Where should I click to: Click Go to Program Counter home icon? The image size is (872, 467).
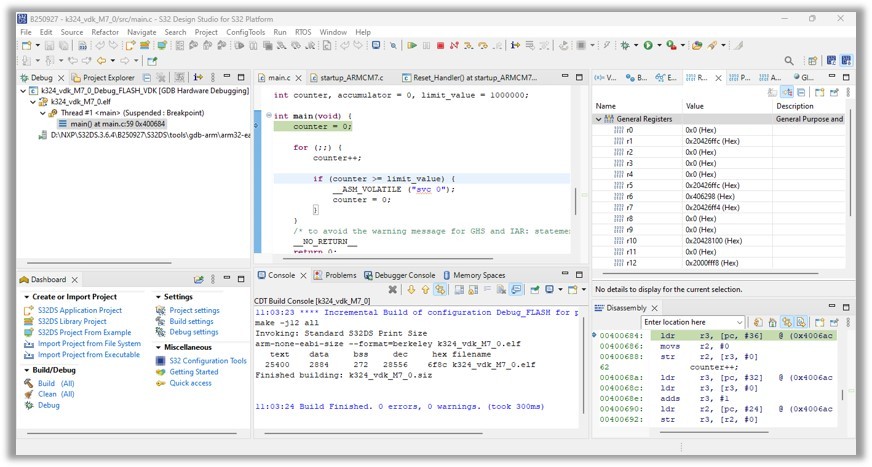point(772,322)
